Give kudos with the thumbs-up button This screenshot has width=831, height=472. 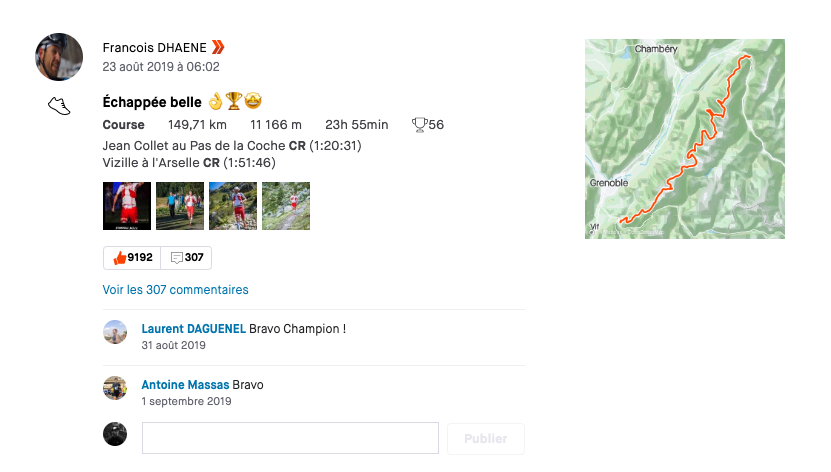coord(132,258)
